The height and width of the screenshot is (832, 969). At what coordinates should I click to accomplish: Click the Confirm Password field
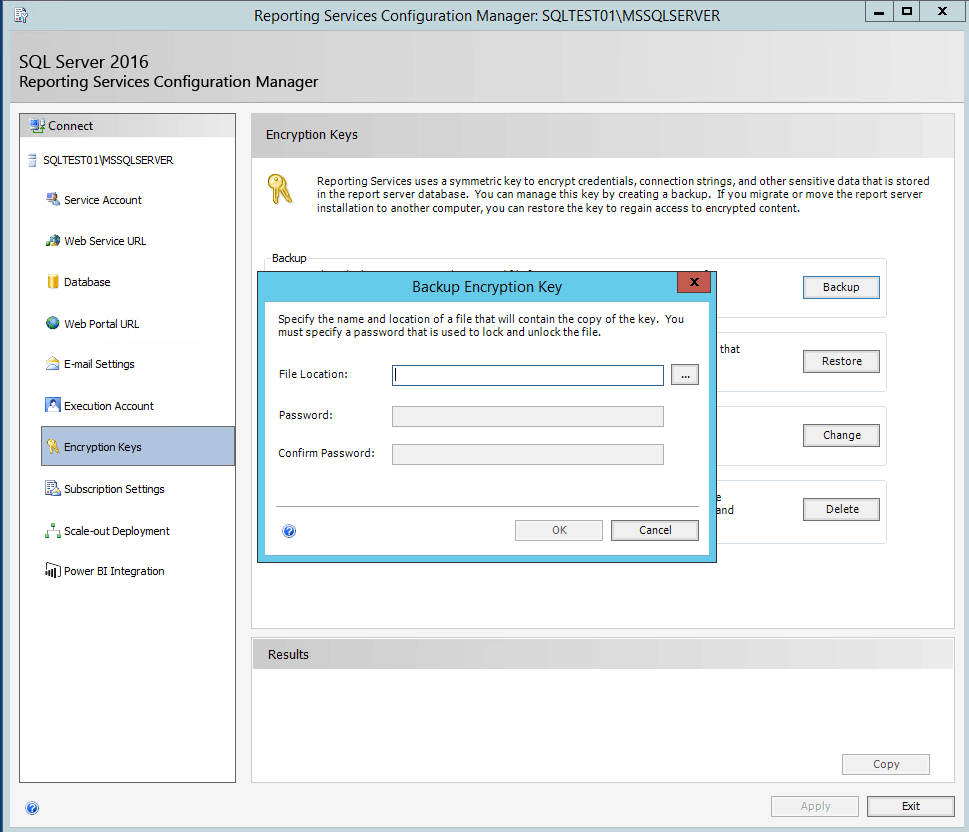pos(528,454)
